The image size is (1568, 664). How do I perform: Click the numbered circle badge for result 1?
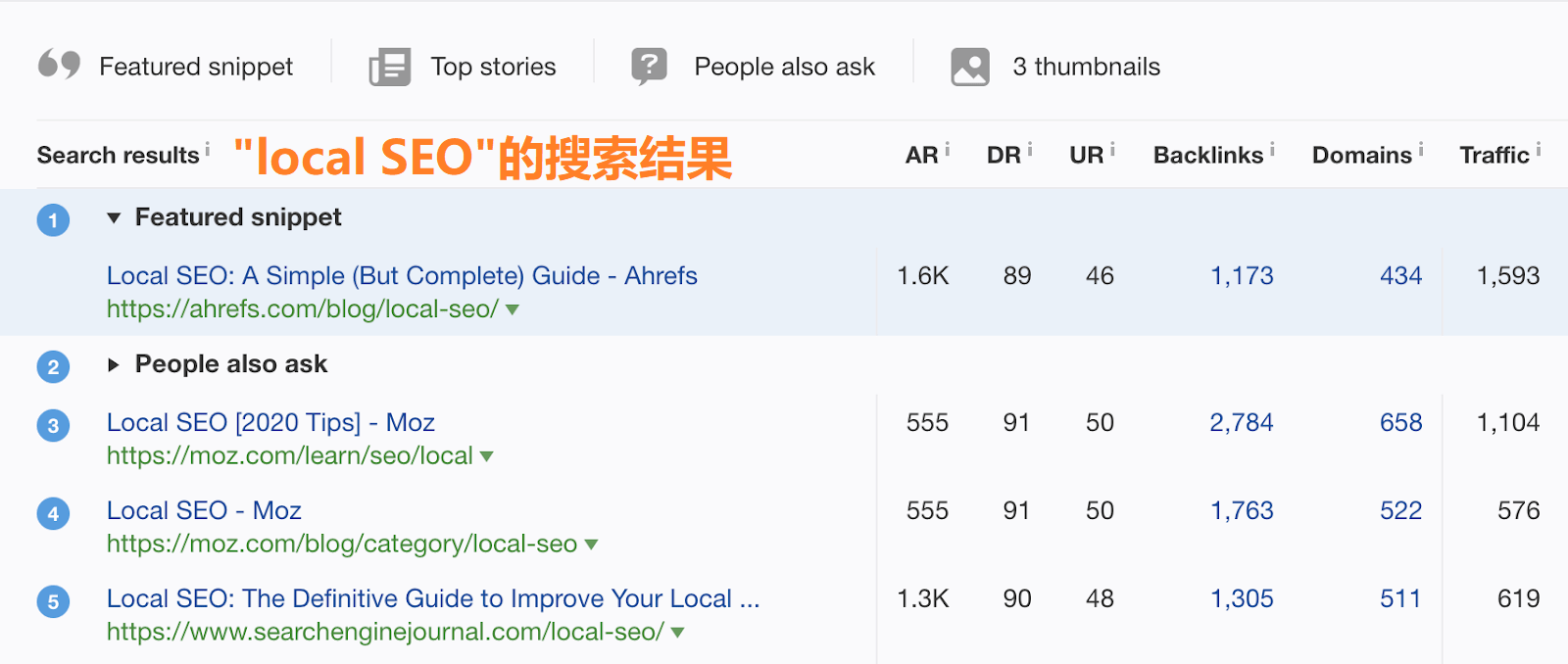coord(53,219)
